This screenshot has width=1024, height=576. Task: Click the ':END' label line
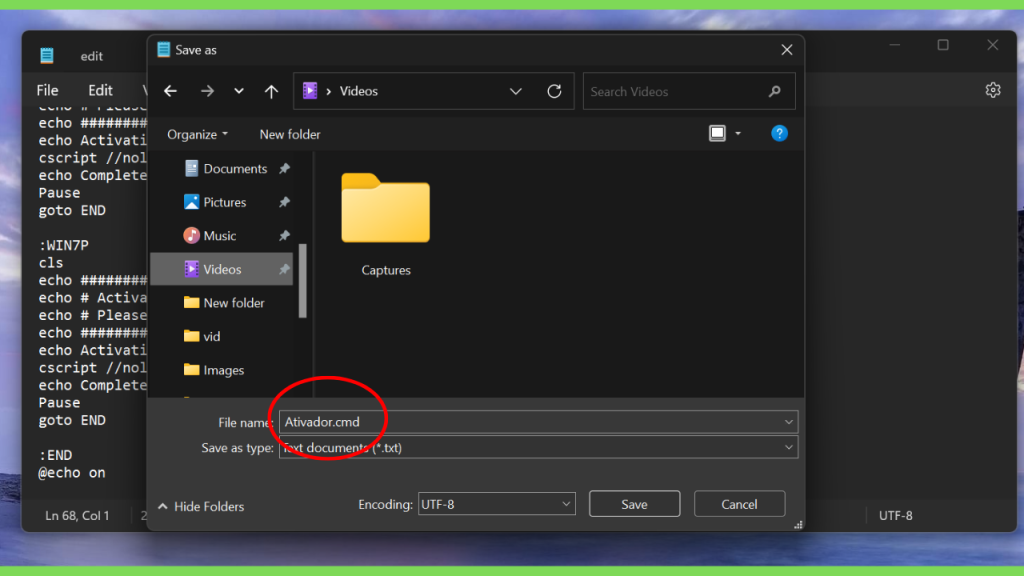55,455
